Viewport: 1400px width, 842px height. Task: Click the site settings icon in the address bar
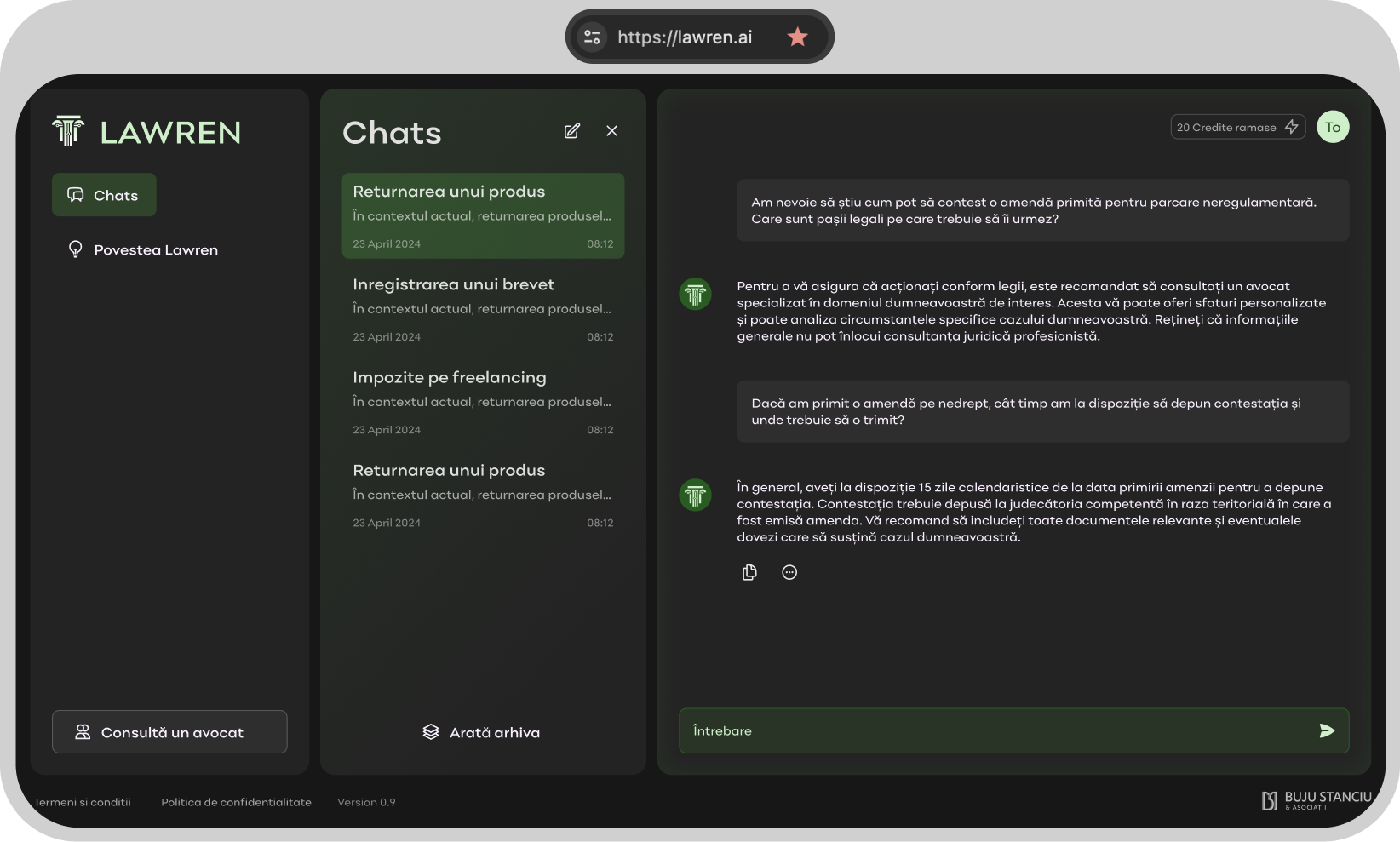pyautogui.click(x=592, y=37)
